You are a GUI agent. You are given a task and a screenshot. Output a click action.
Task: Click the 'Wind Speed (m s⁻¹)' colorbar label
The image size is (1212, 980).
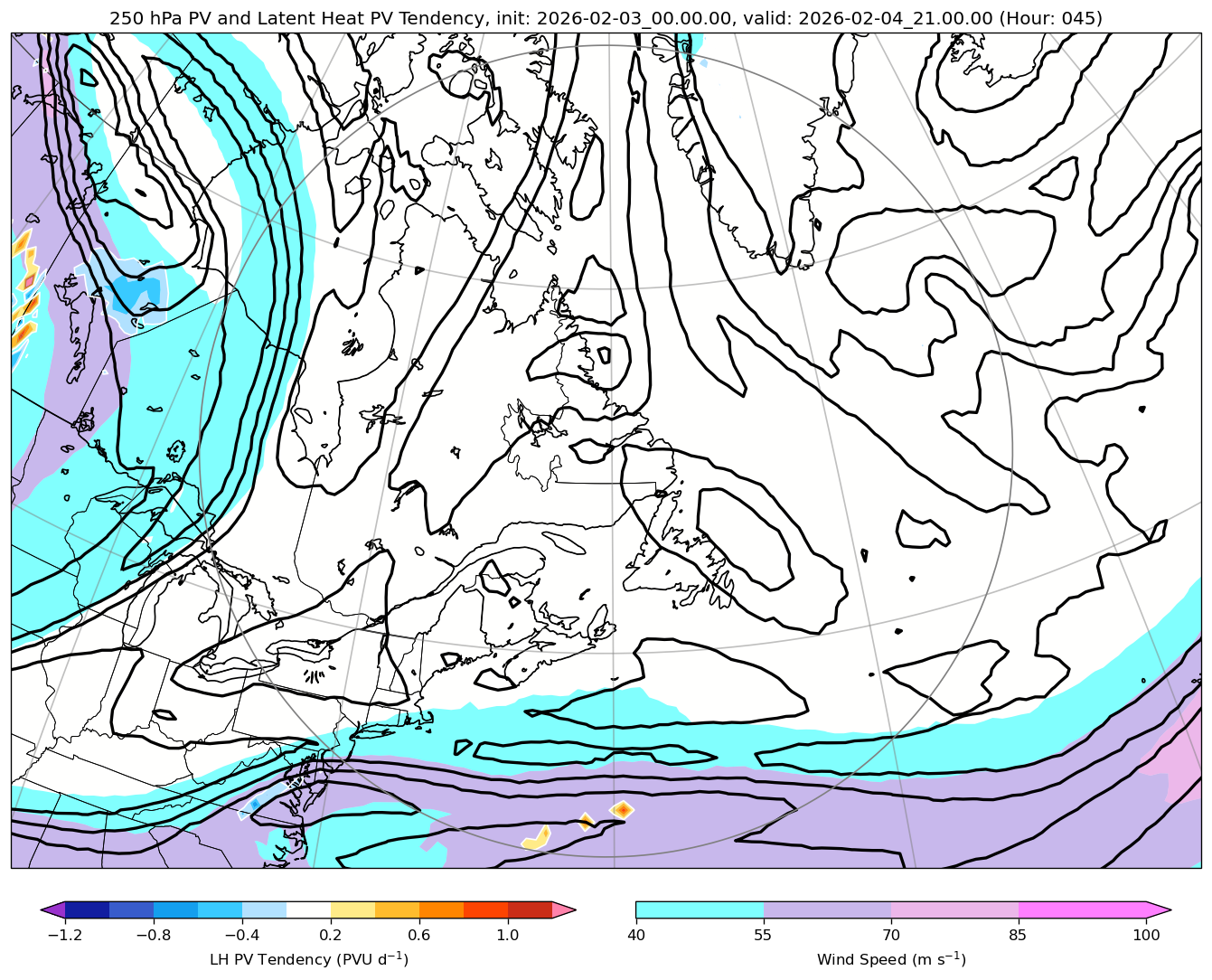tap(891, 959)
